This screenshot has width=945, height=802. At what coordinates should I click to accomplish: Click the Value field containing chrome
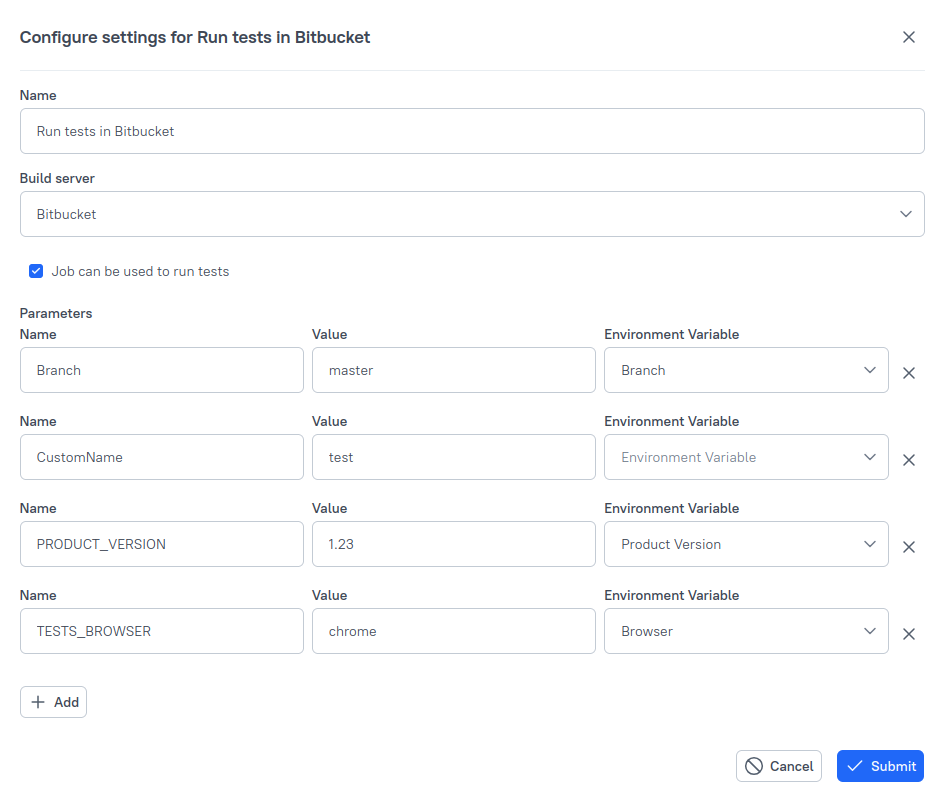click(x=453, y=631)
